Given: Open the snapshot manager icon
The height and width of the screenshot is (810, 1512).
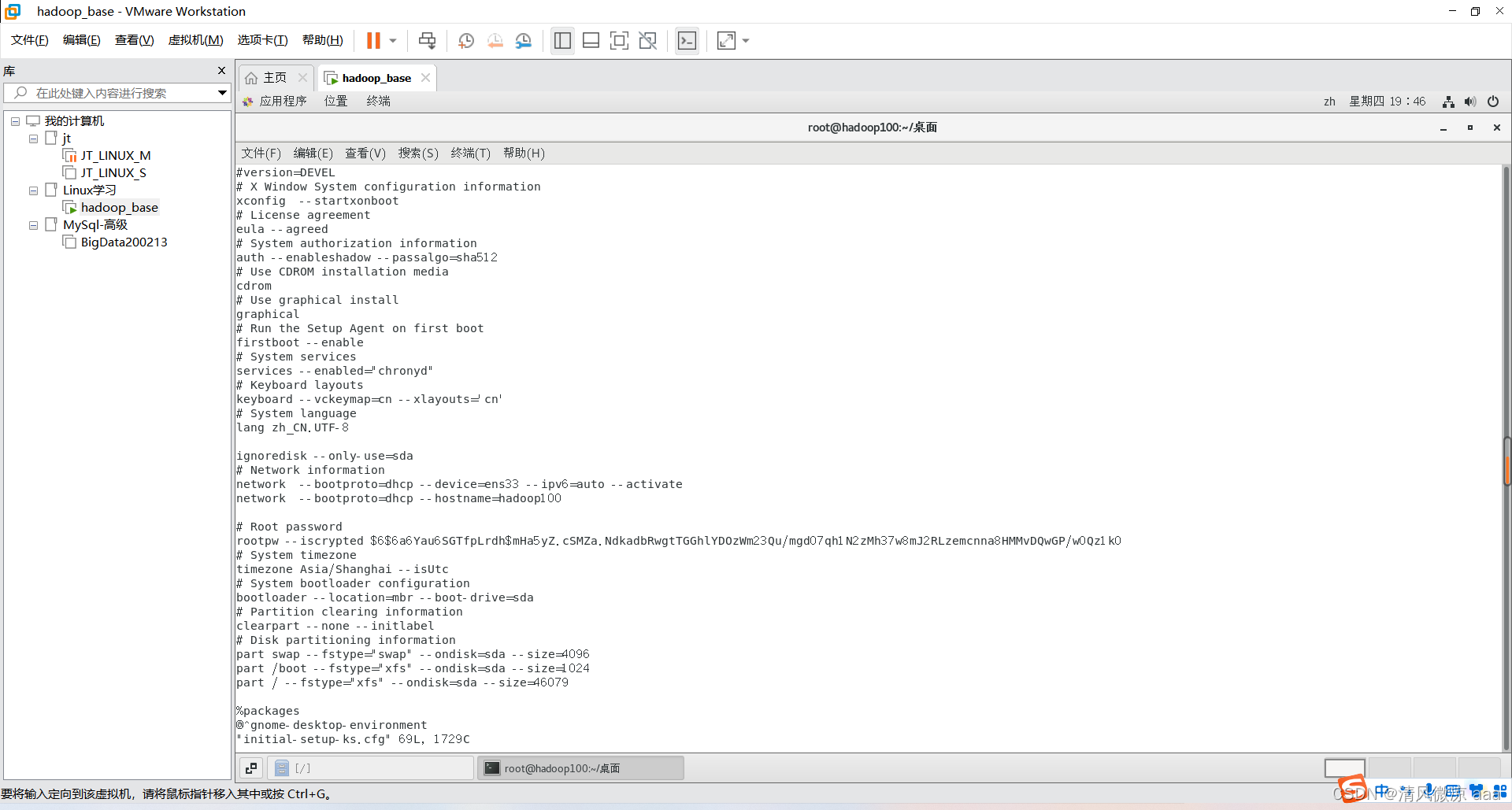Looking at the screenshot, I should [x=524, y=40].
